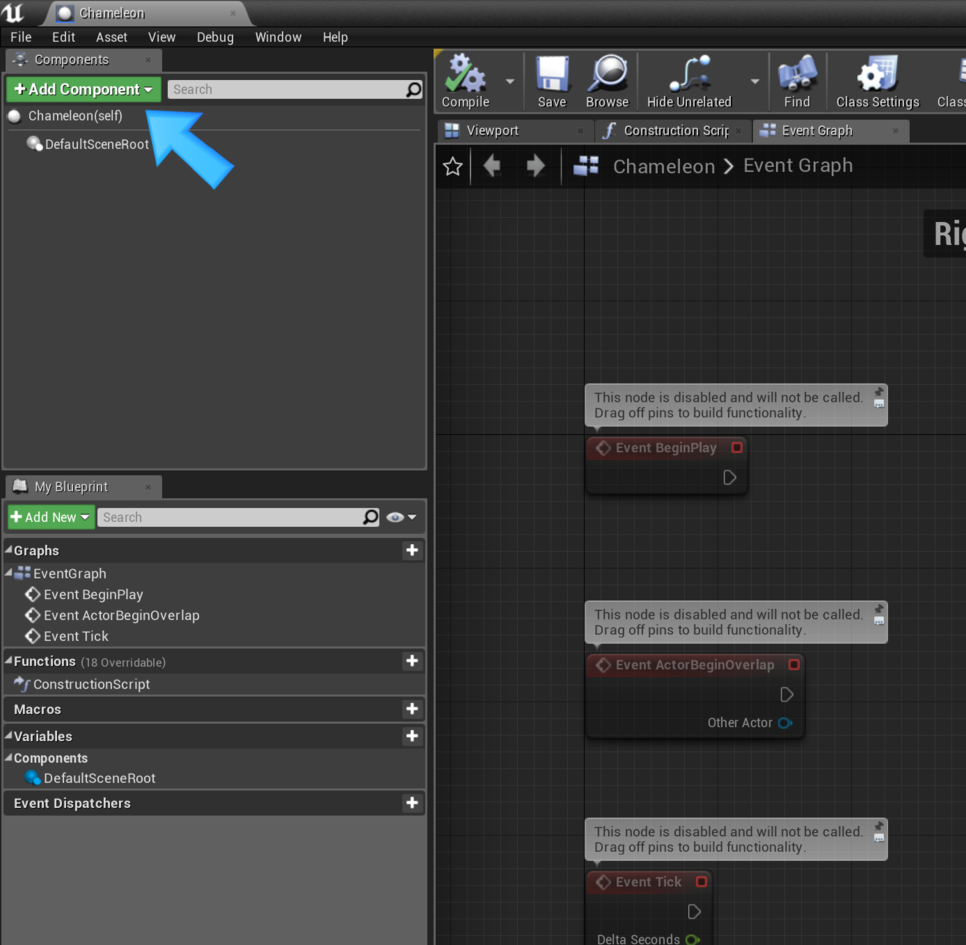This screenshot has width=966, height=945.
Task: Click Chameleon in the graph breadcrumb
Action: tap(664, 166)
